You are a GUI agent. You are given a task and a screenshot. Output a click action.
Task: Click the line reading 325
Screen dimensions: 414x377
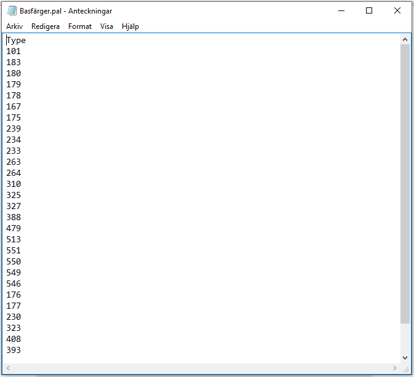[13, 195]
